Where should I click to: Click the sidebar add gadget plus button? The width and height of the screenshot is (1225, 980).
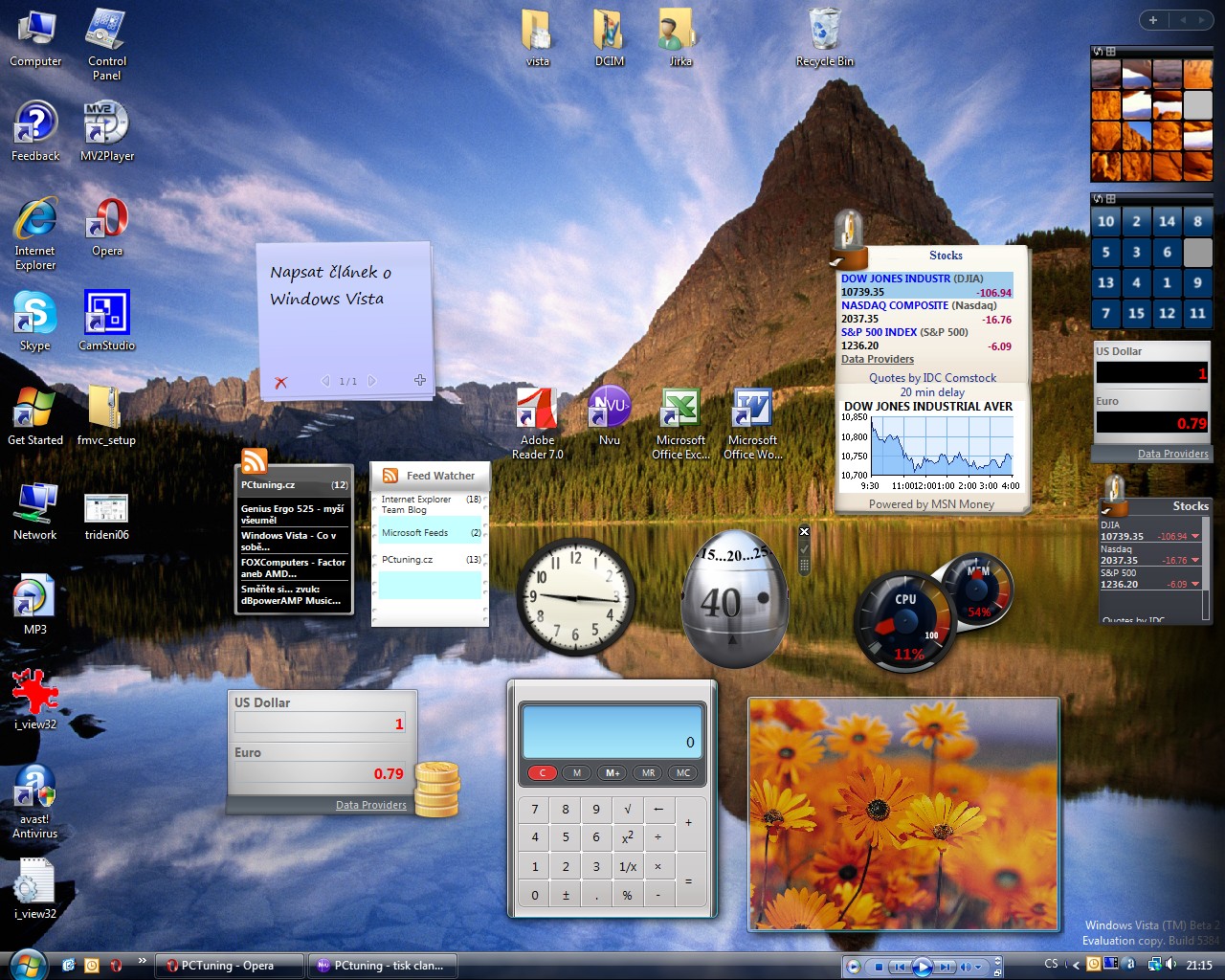click(x=1153, y=20)
